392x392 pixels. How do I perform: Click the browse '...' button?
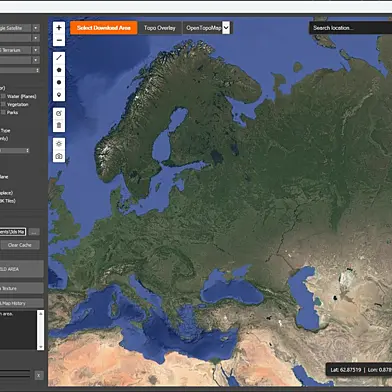click(x=34, y=232)
